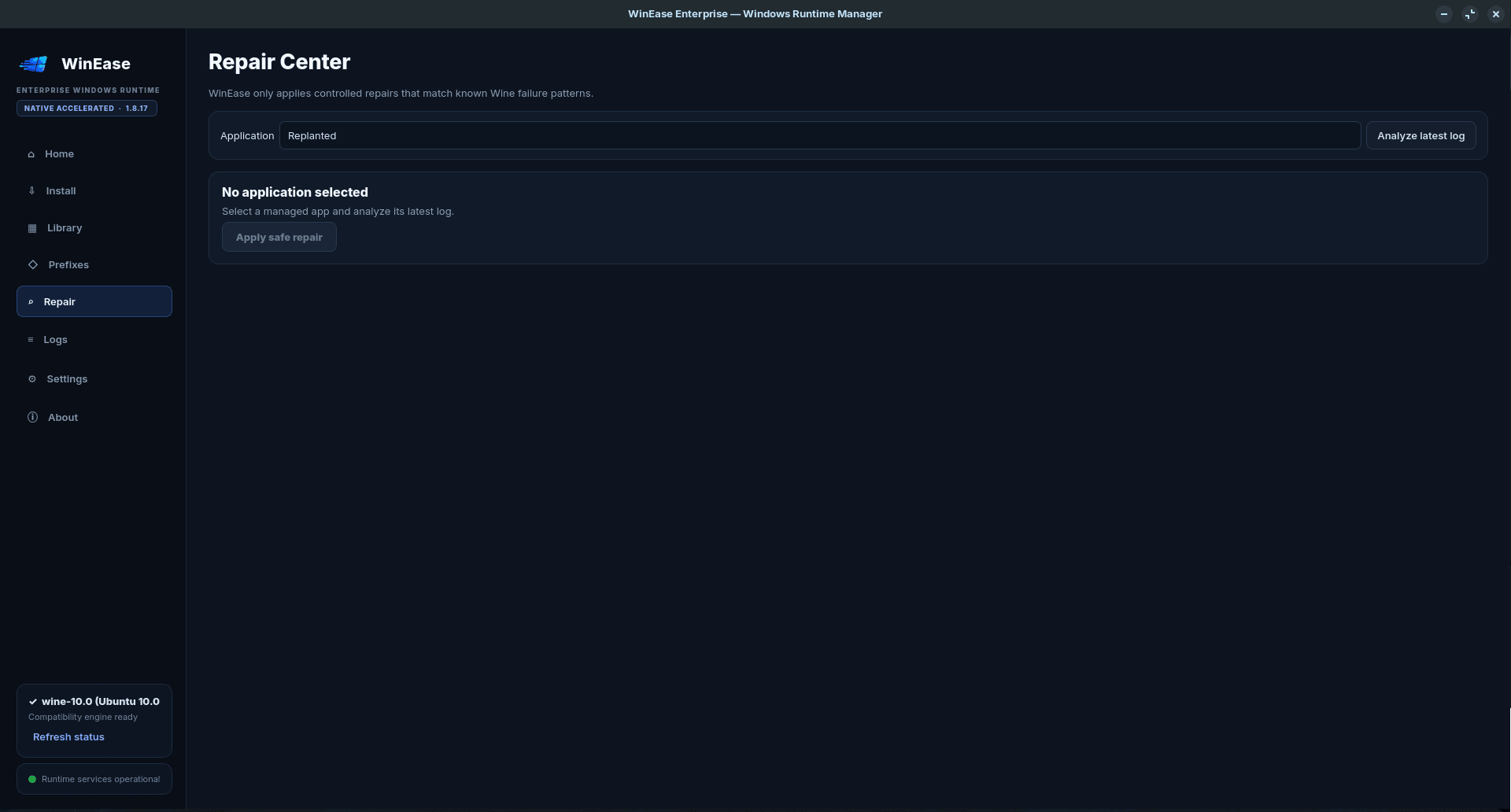Click the WinEase brand name text

[x=96, y=64]
